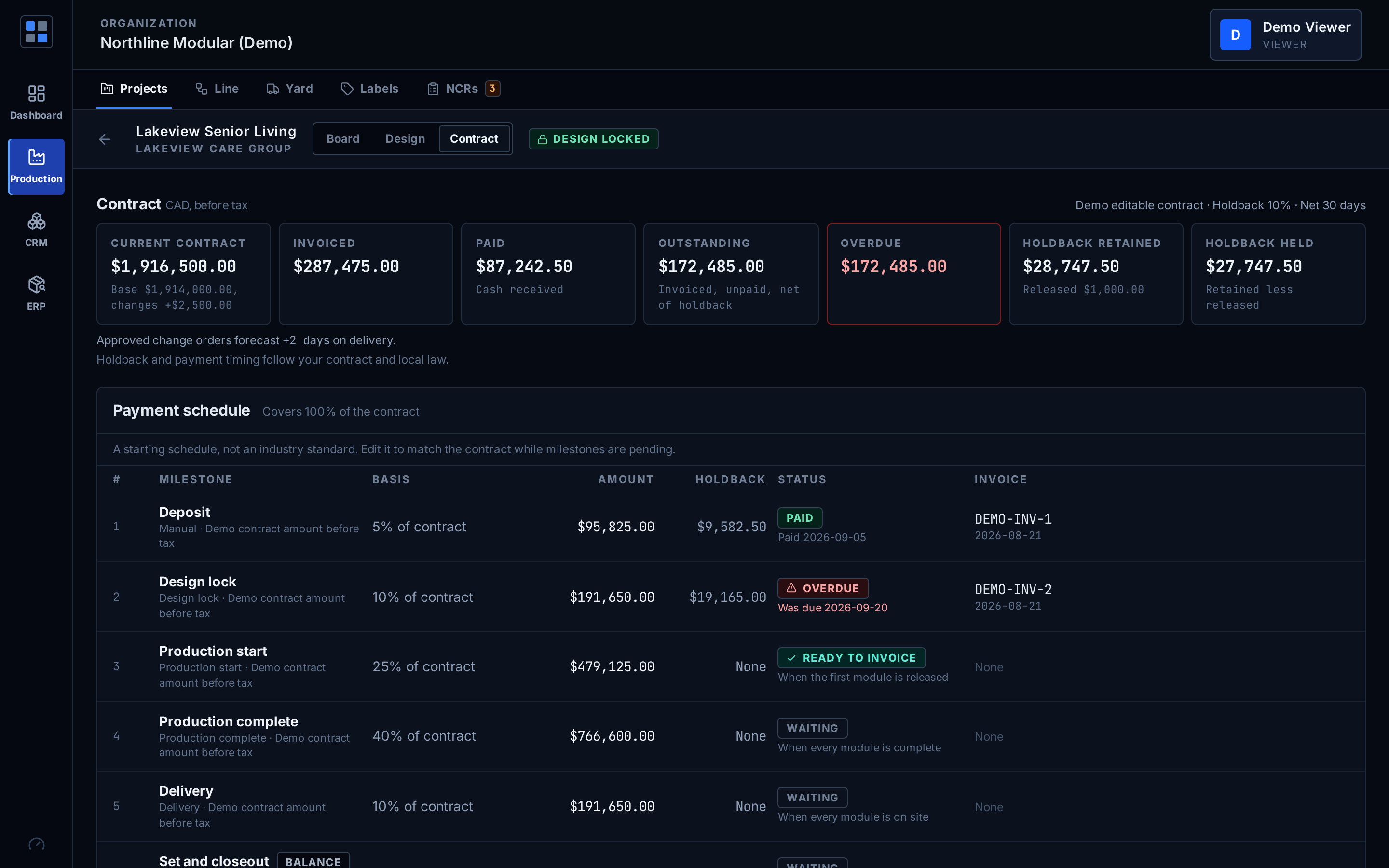Click the Design lock milestone name
The height and width of the screenshot is (868, 1389).
point(197,582)
